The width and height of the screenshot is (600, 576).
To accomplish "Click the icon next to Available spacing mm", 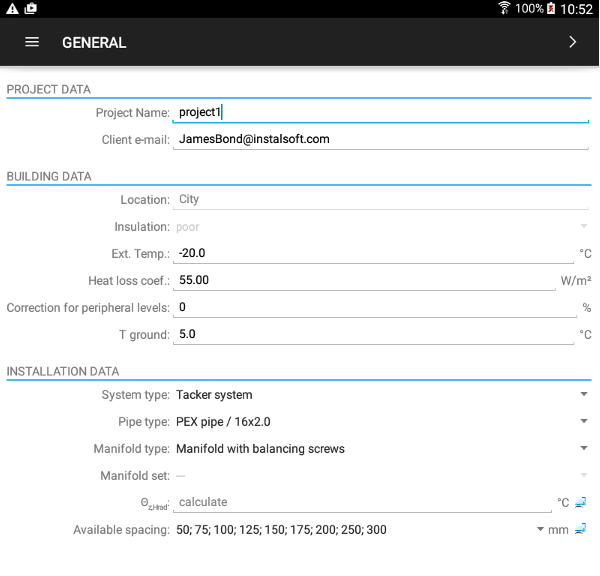I will (581, 529).
